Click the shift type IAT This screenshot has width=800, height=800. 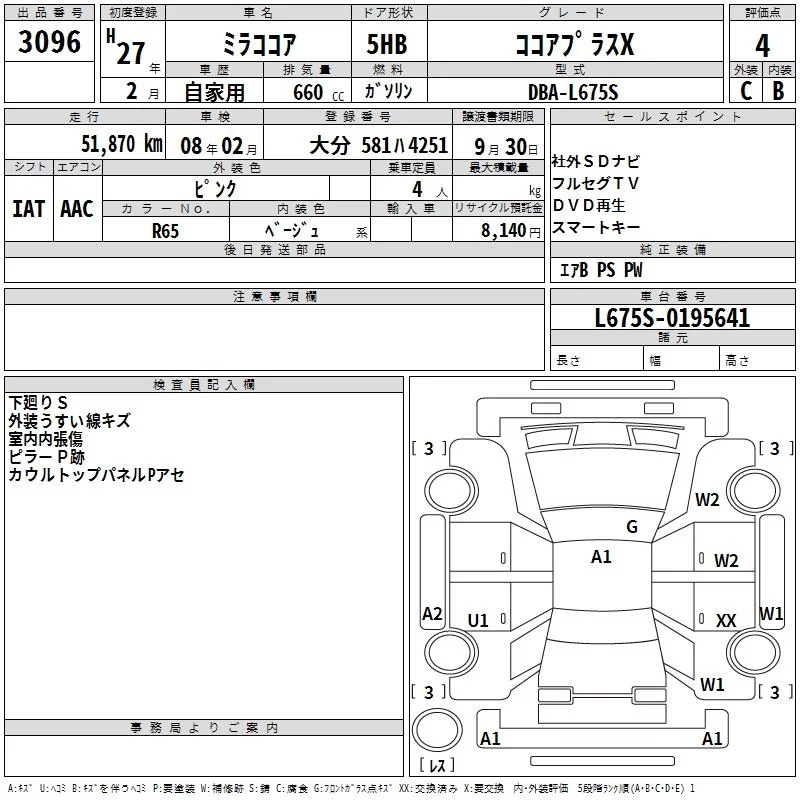[x=29, y=209]
